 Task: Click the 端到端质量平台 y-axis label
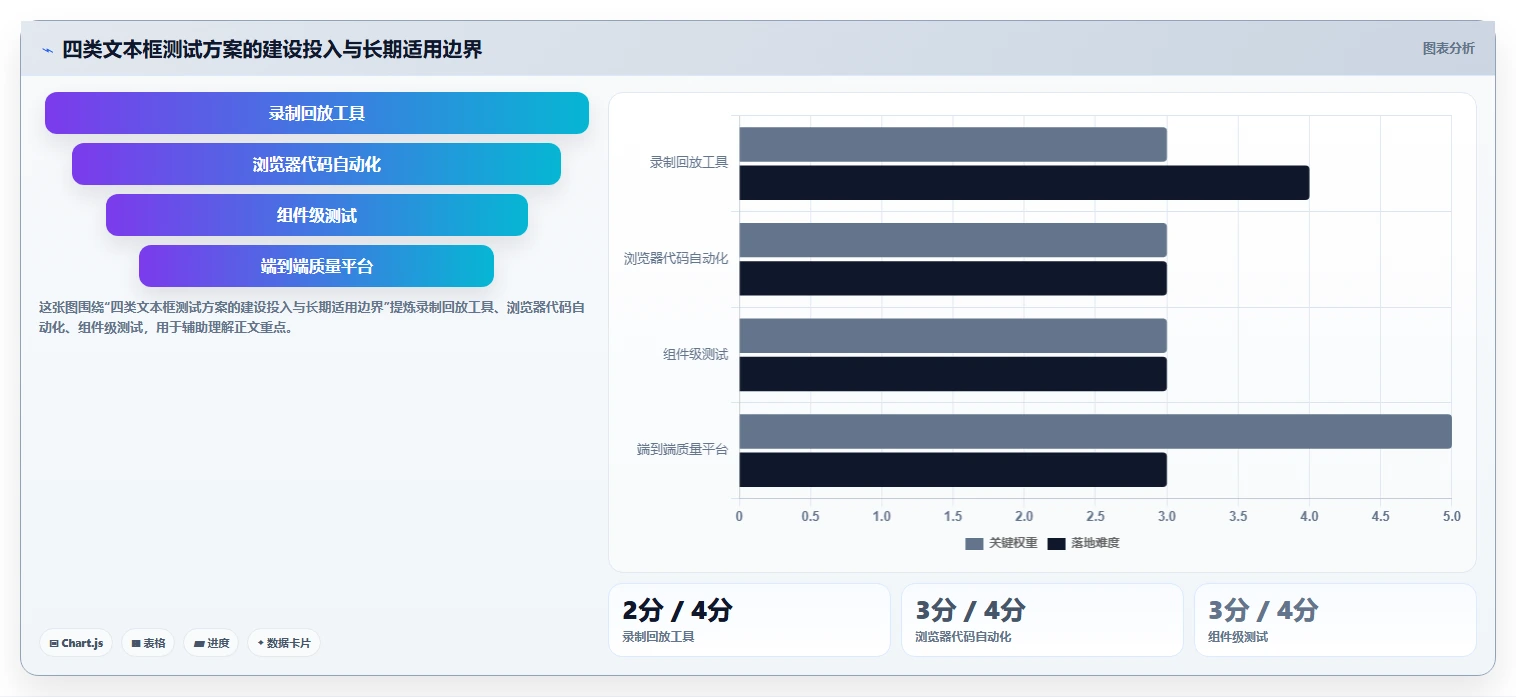coord(683,450)
